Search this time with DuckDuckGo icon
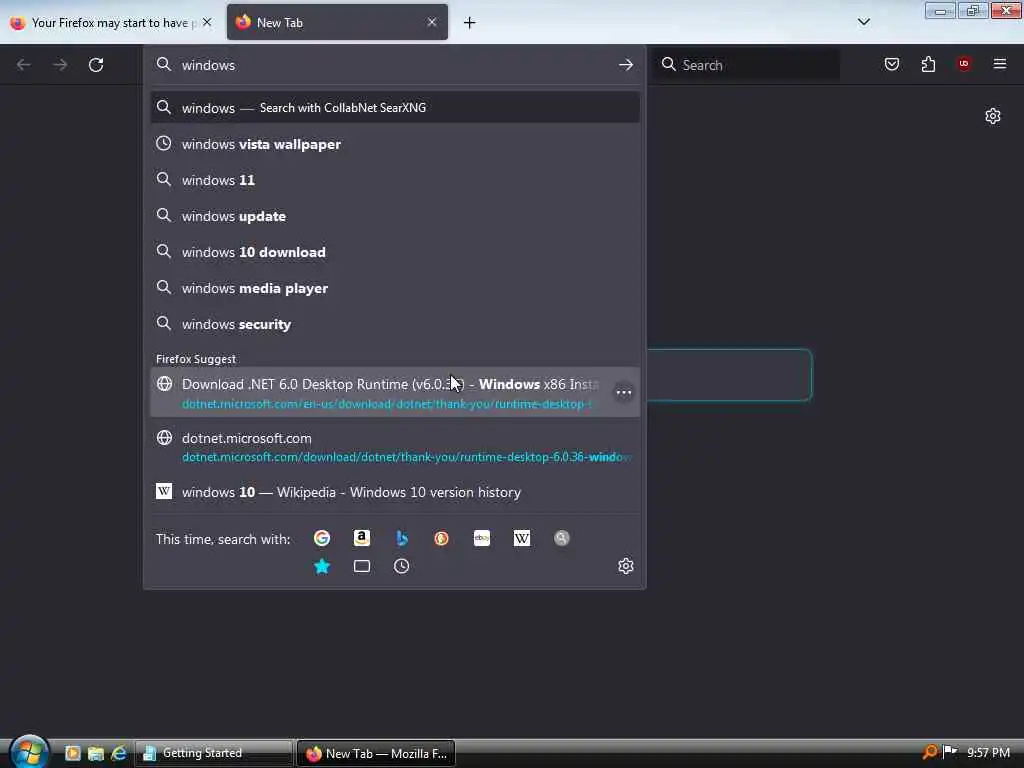The height and width of the screenshot is (768, 1024). pyautogui.click(x=441, y=538)
